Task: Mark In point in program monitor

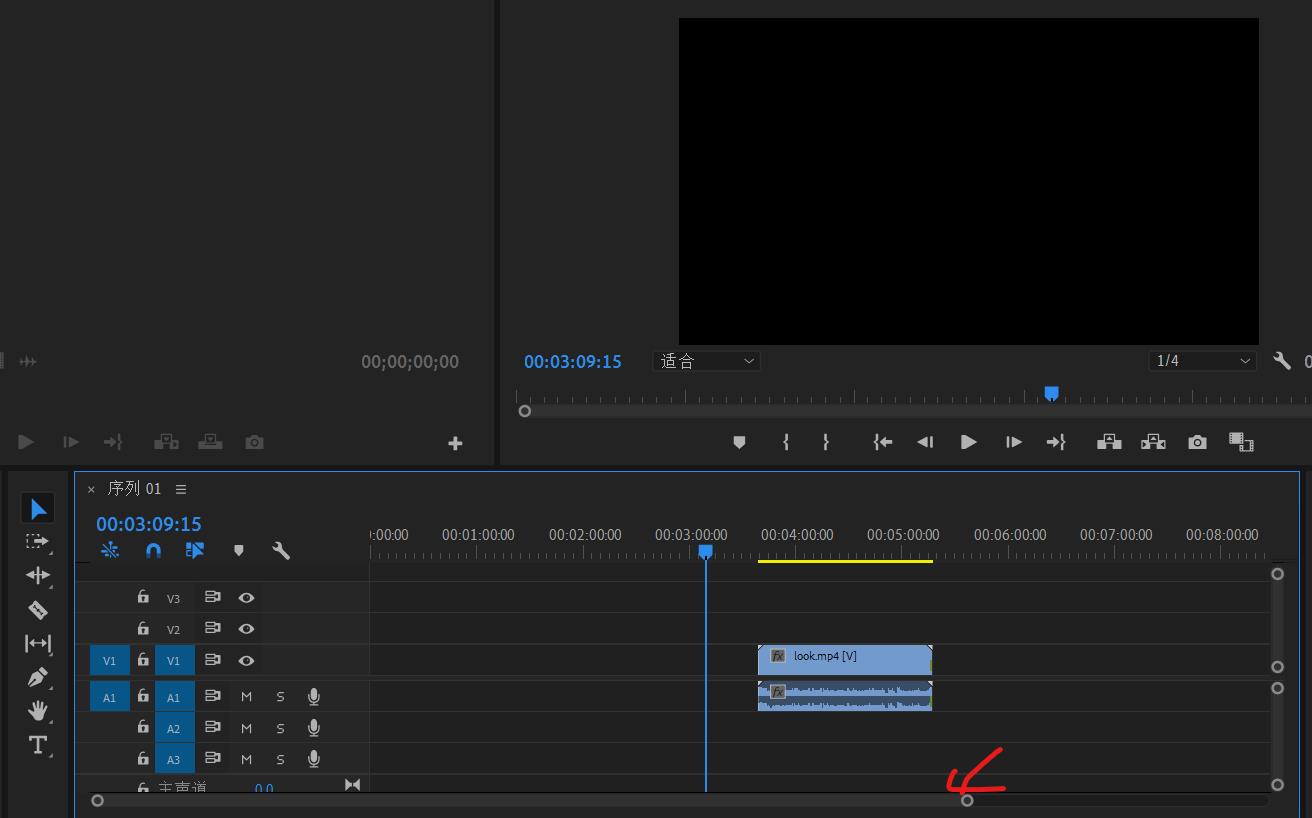Action: point(786,442)
